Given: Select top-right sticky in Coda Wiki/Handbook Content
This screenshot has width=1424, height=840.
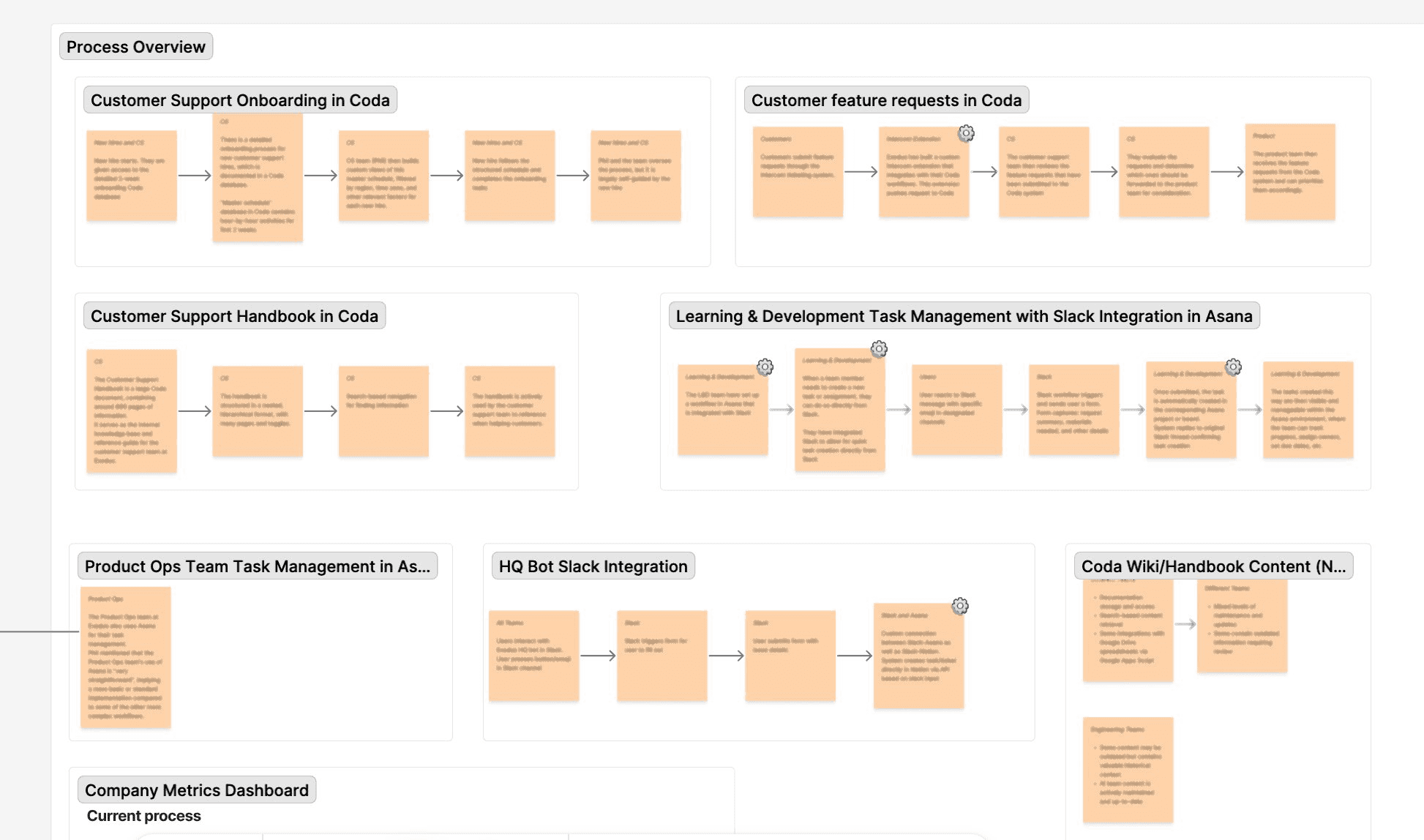Looking at the screenshot, I should click(x=1243, y=626).
